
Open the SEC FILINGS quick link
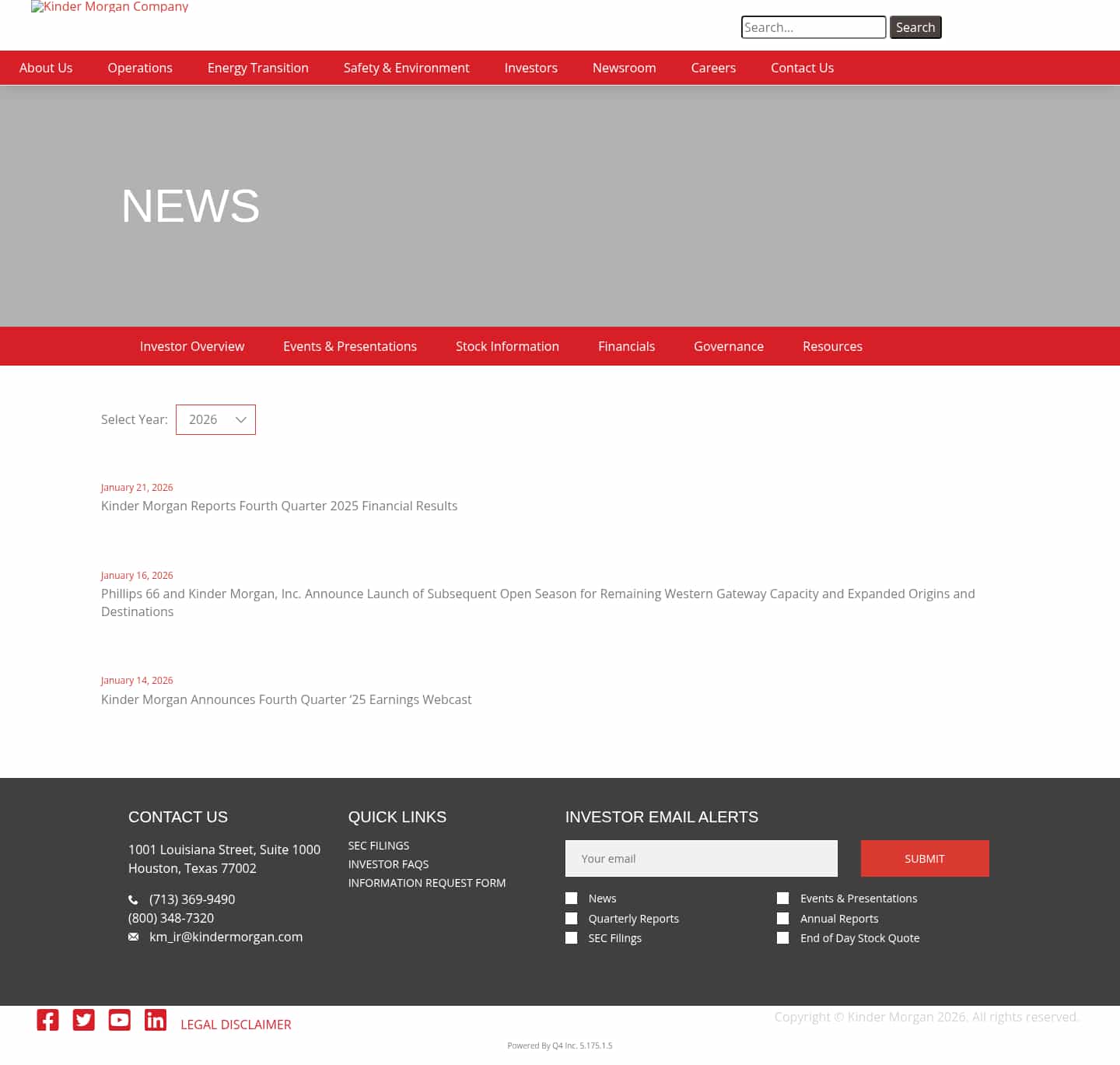coord(378,845)
